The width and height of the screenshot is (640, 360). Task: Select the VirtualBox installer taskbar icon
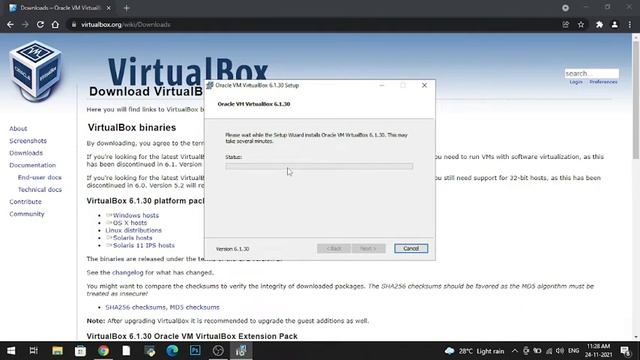tap(241, 351)
